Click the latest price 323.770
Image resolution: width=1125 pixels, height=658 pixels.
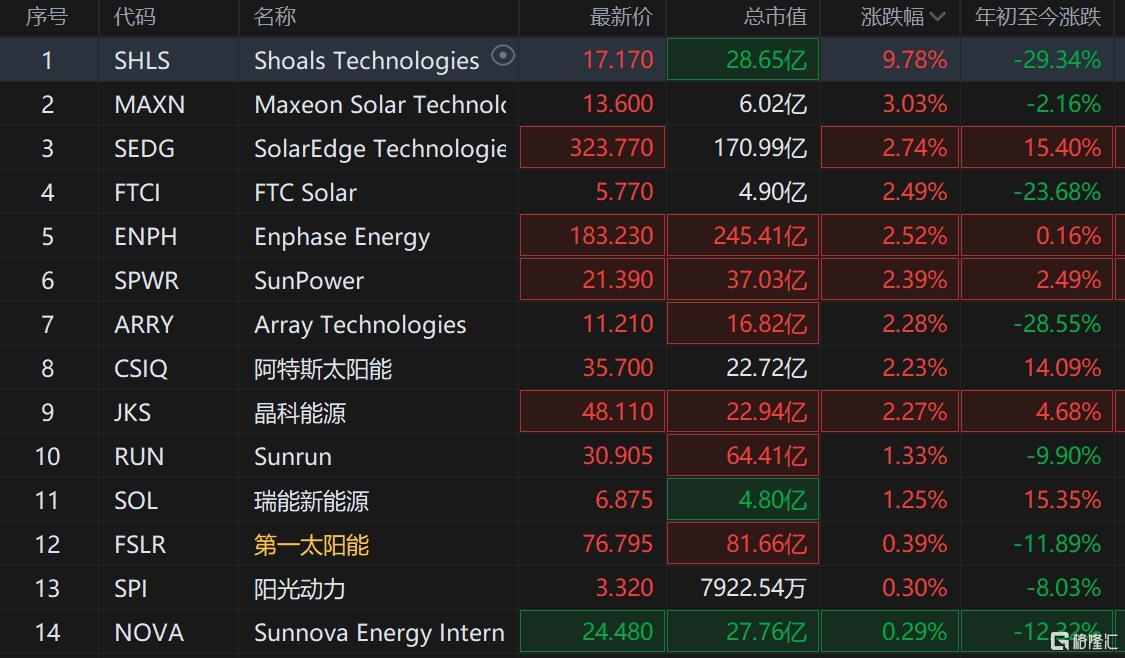click(611, 149)
